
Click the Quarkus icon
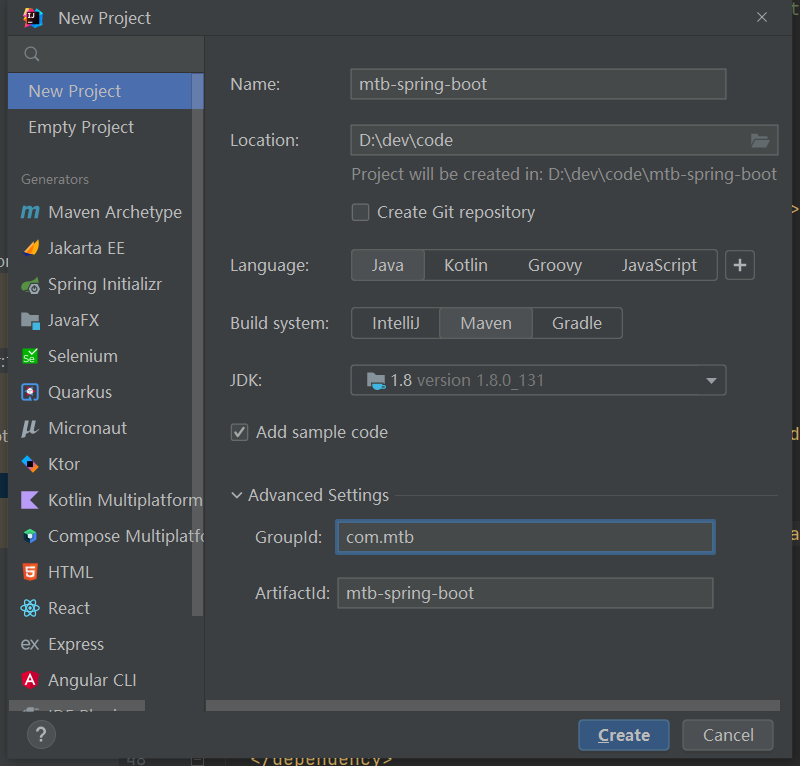point(30,392)
